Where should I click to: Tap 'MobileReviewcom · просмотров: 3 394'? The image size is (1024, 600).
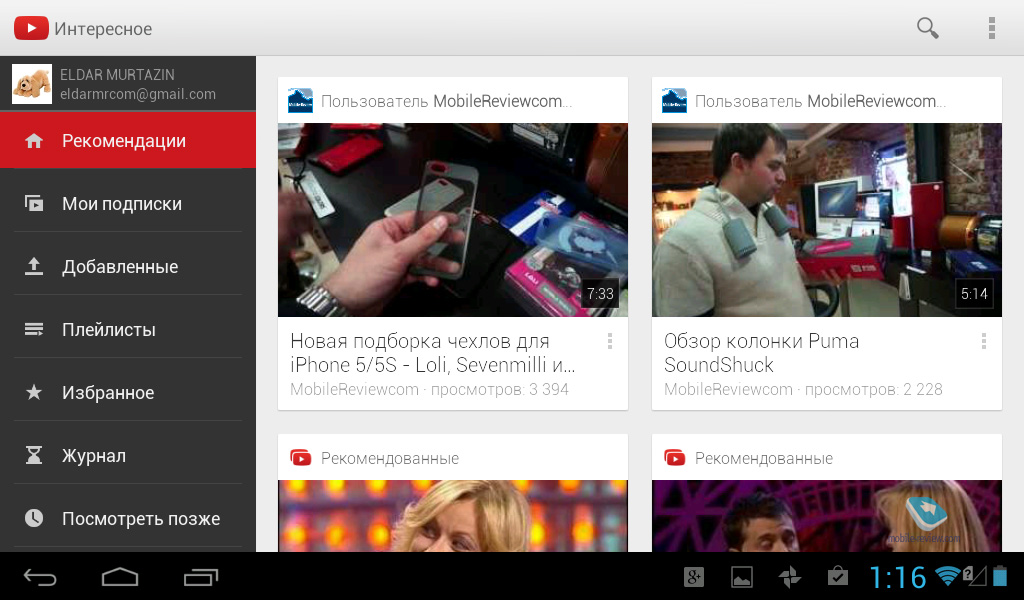429,390
